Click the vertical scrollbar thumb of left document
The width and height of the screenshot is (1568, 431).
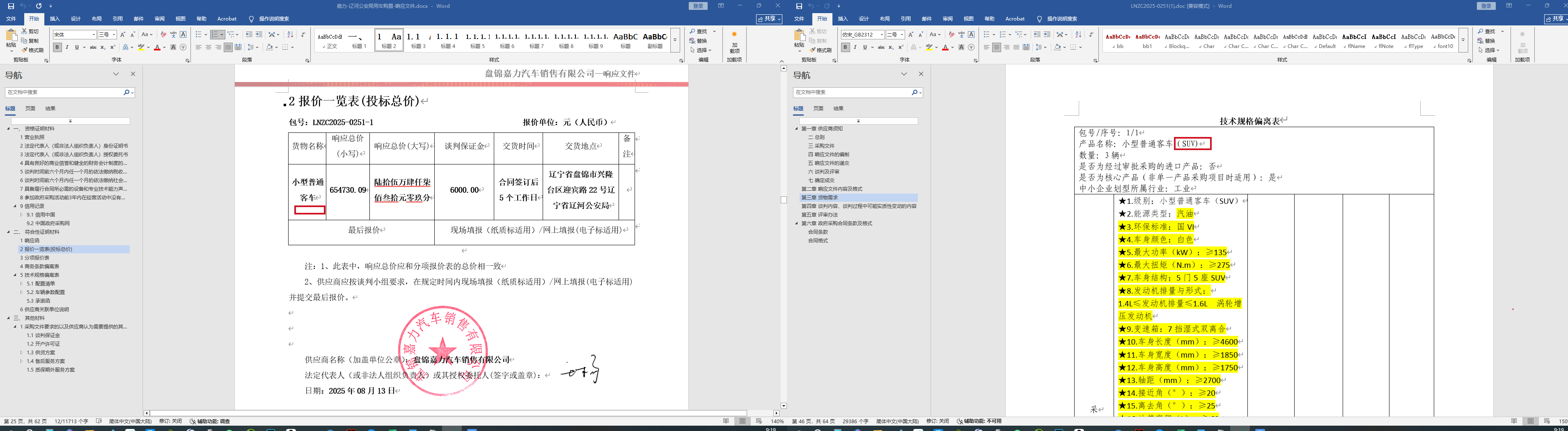(x=784, y=200)
